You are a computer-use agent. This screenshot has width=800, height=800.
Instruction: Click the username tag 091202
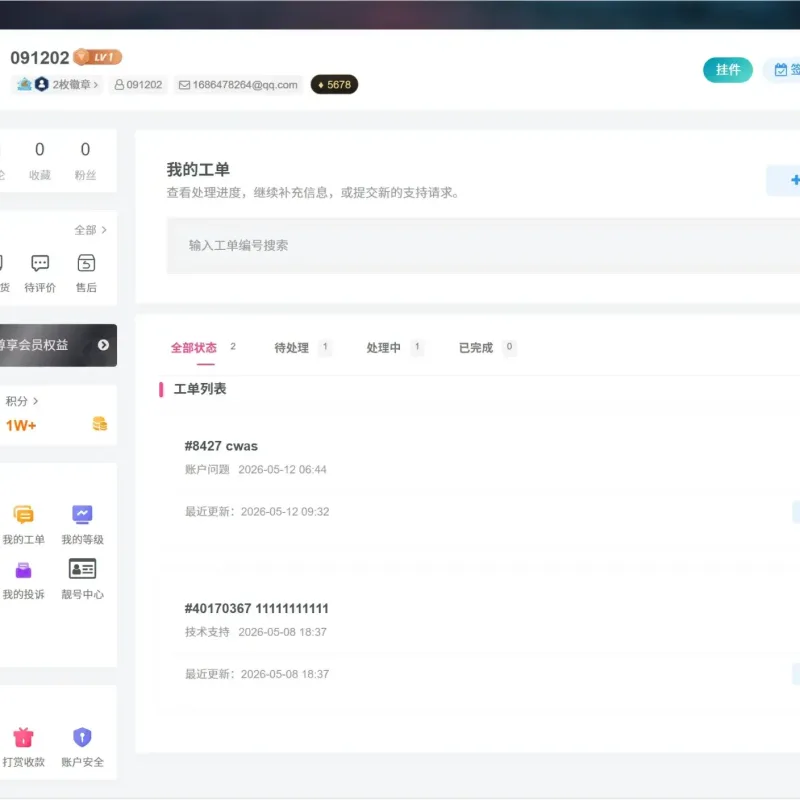[x=138, y=85]
